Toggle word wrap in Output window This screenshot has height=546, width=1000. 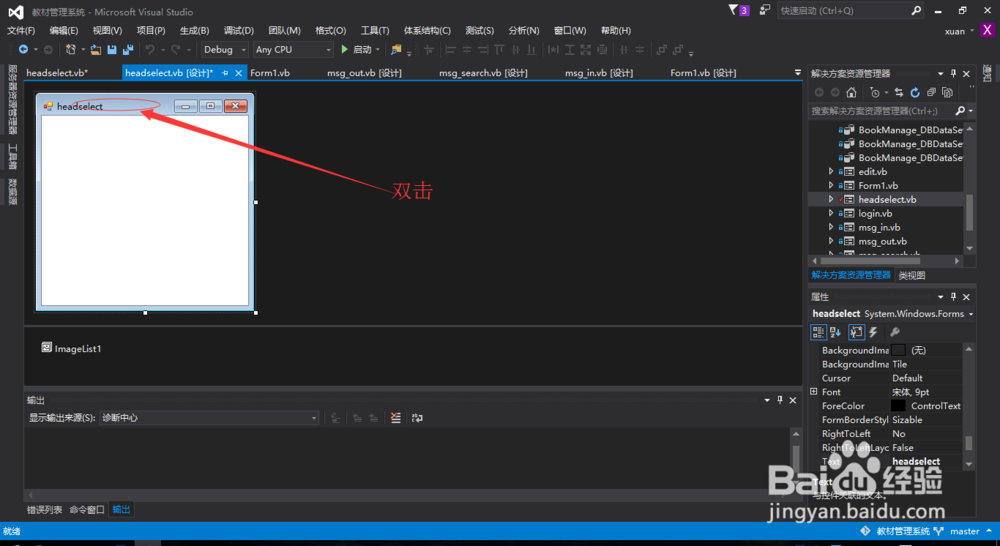tap(417, 418)
